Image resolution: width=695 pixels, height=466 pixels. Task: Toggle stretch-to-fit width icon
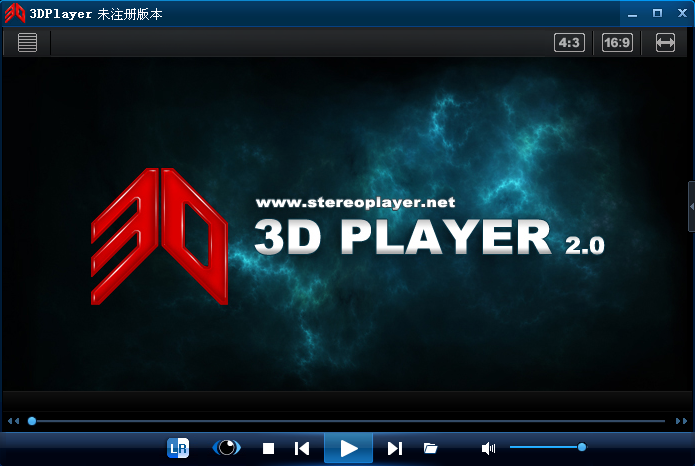(665, 43)
